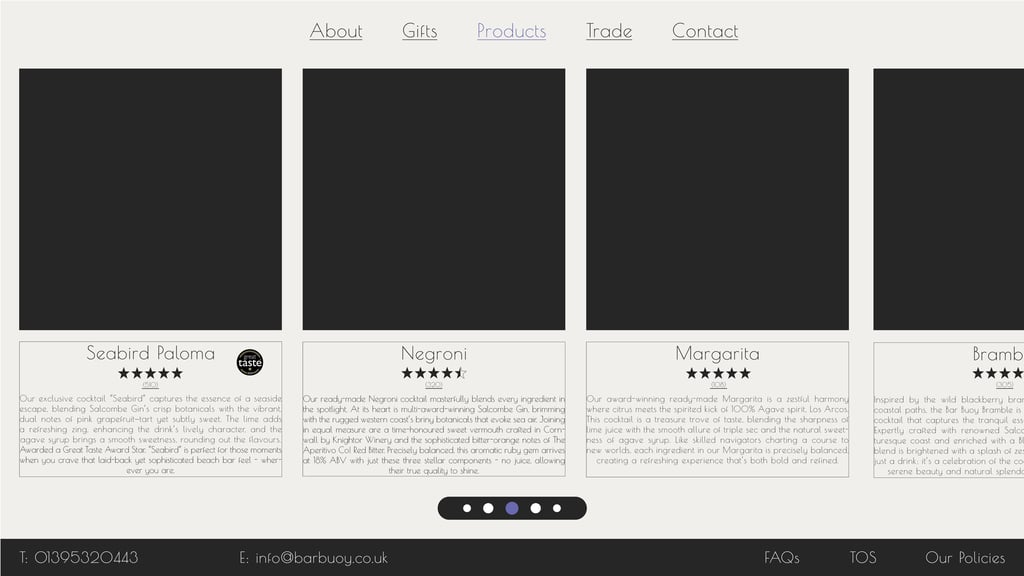Image resolution: width=1024 pixels, height=576 pixels.
Task: Open the Seabird Paloma product image
Action: point(150,199)
